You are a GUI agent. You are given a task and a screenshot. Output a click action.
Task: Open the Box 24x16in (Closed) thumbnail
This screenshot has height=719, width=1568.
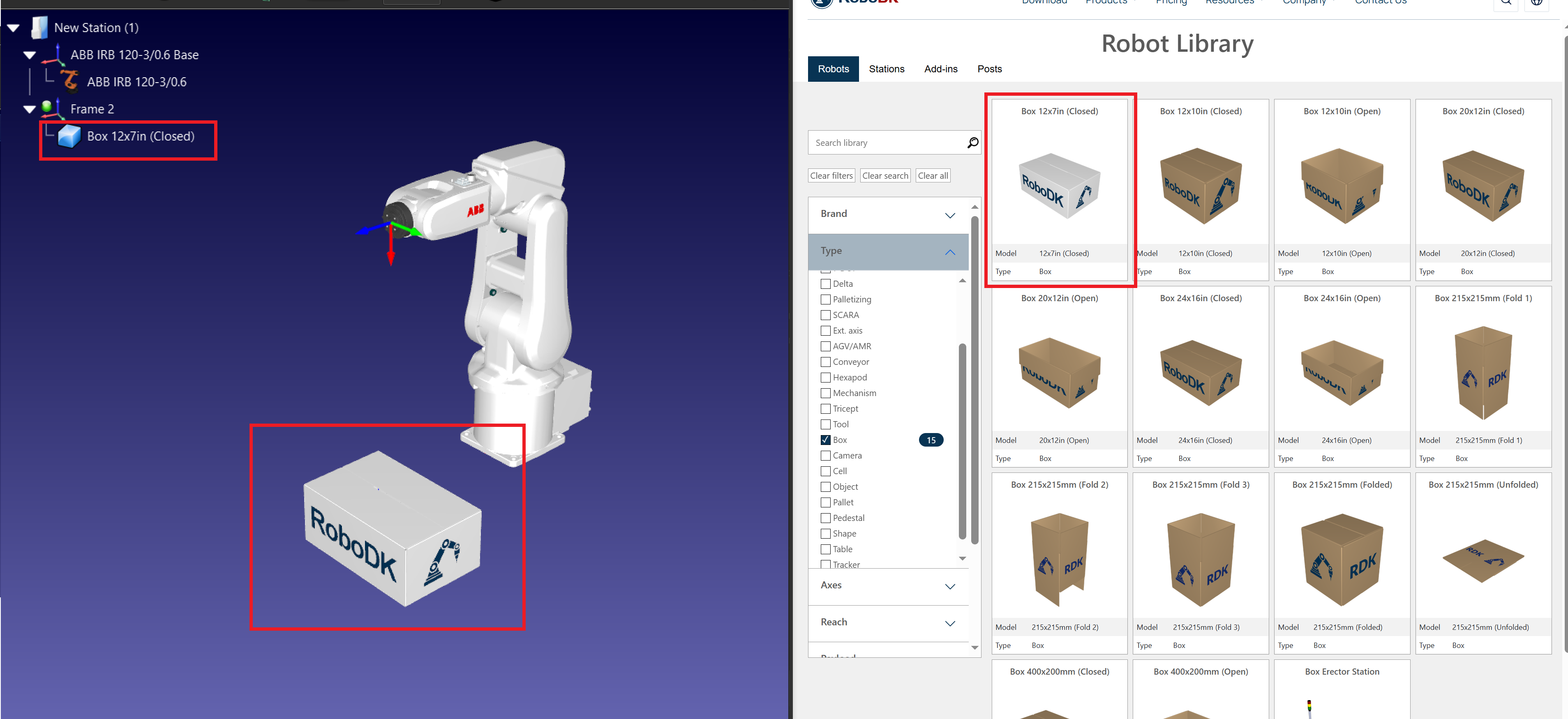coord(1200,373)
